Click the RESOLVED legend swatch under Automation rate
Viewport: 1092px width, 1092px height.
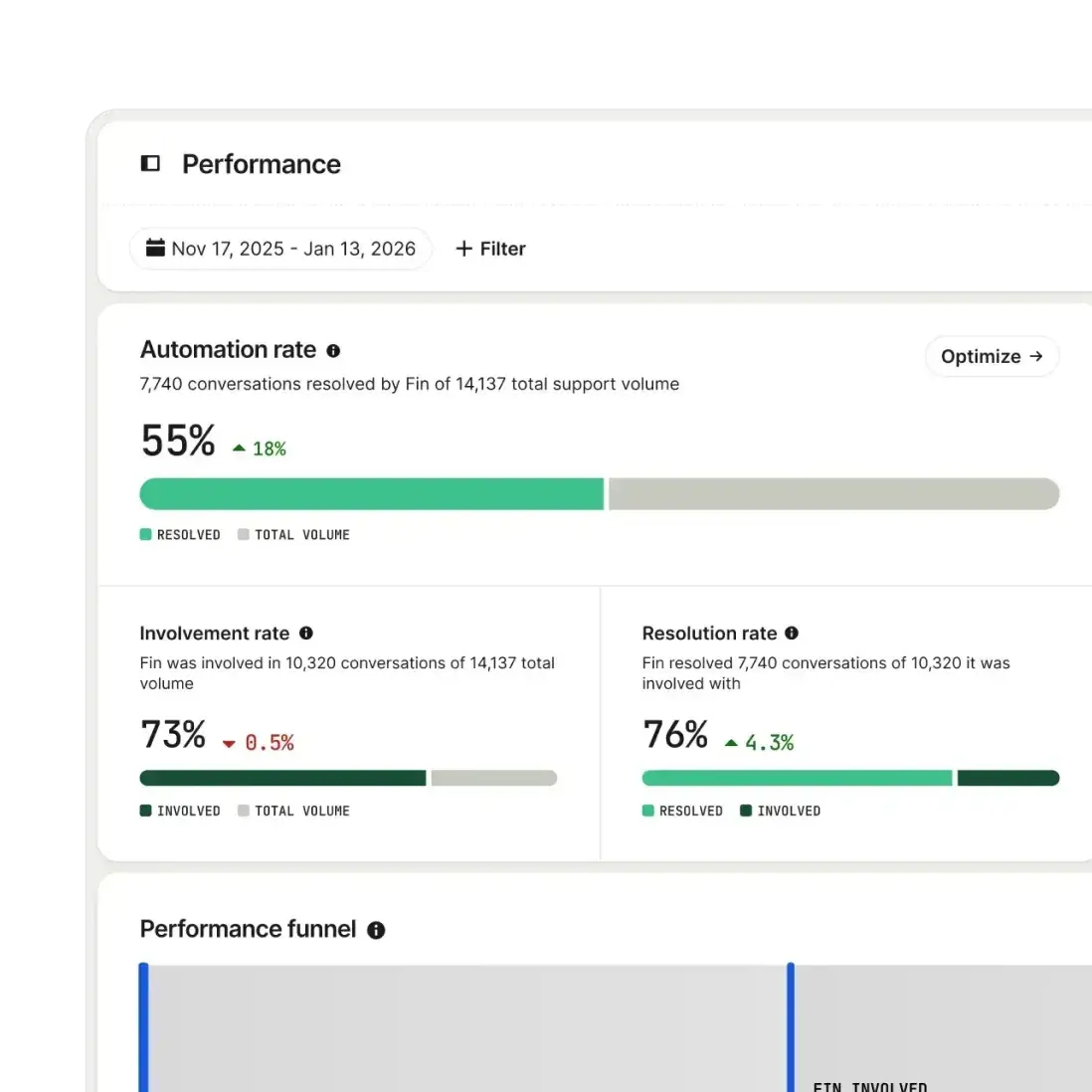(145, 534)
